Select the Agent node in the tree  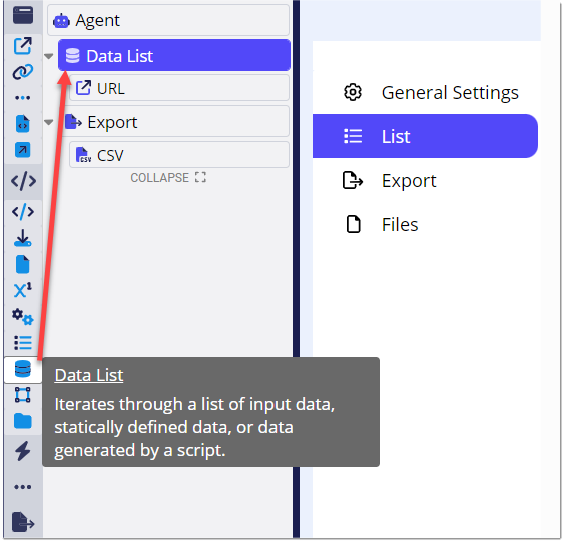point(168,20)
